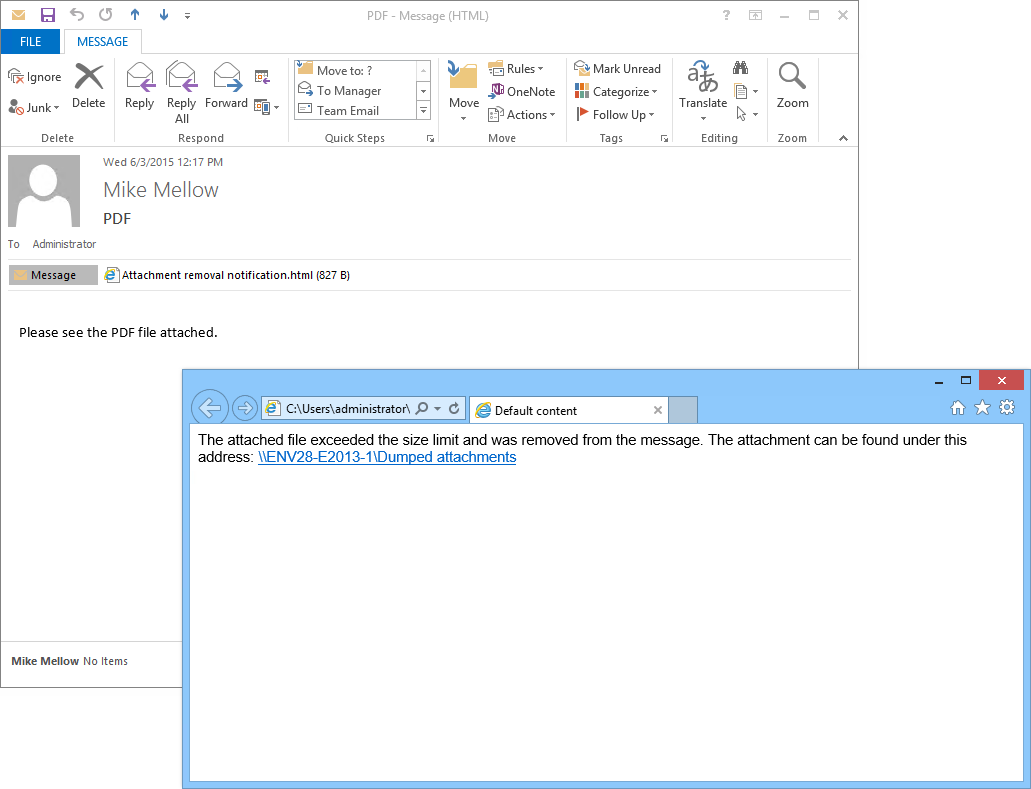Open the Follow Up flag menu

pyautogui.click(x=615, y=114)
